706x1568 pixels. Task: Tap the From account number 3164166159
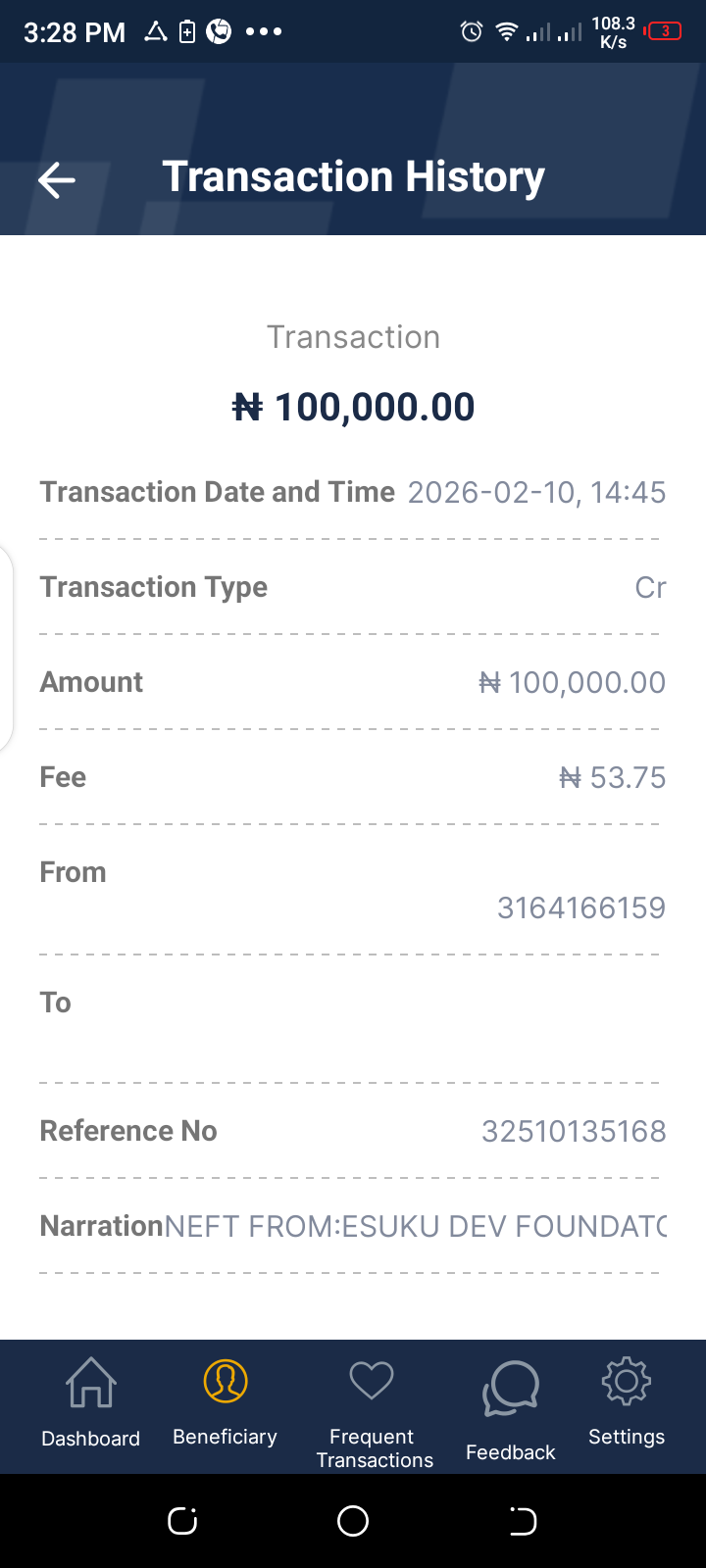pyautogui.click(x=580, y=908)
